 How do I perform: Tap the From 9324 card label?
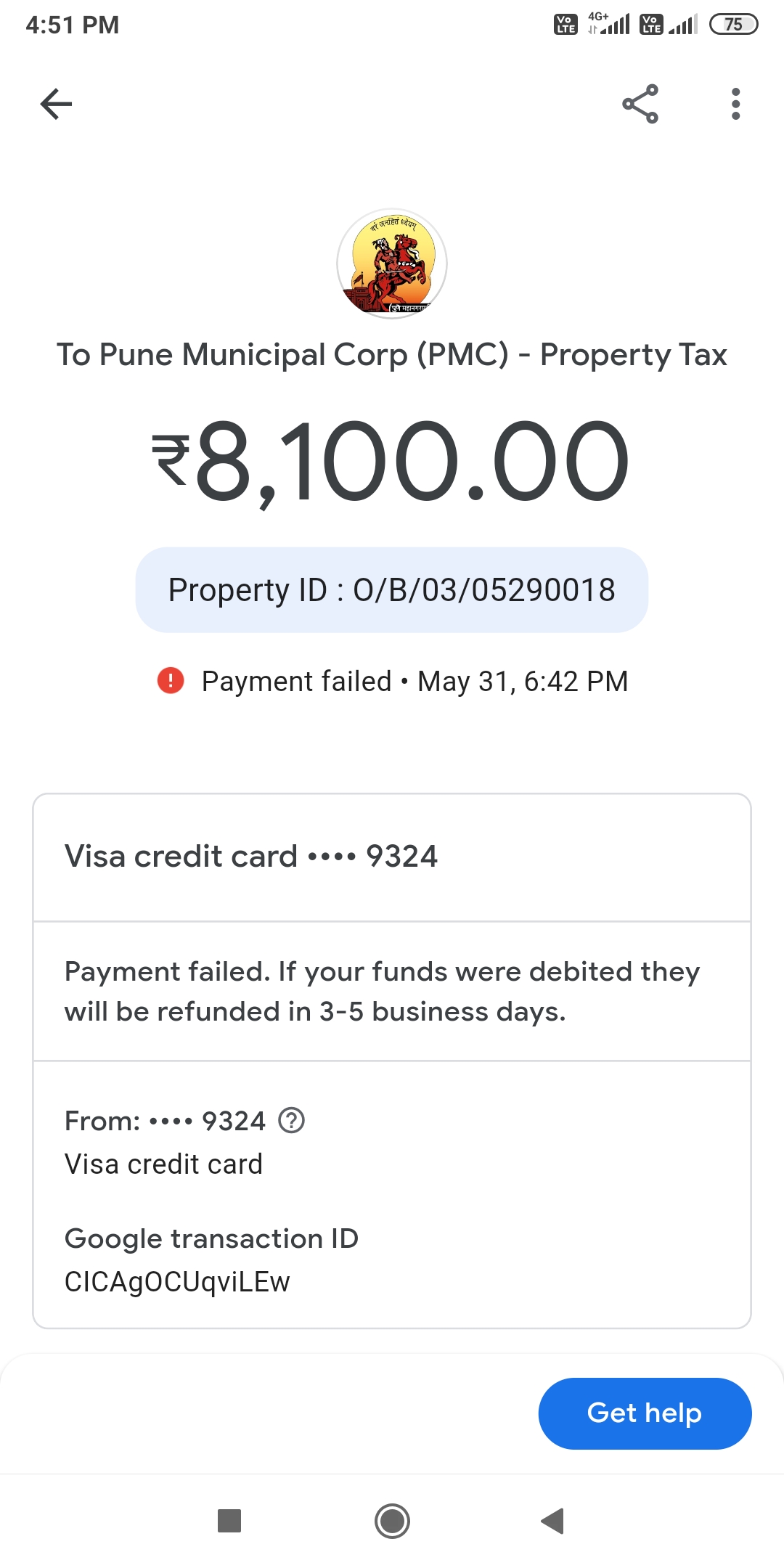pos(166,1122)
